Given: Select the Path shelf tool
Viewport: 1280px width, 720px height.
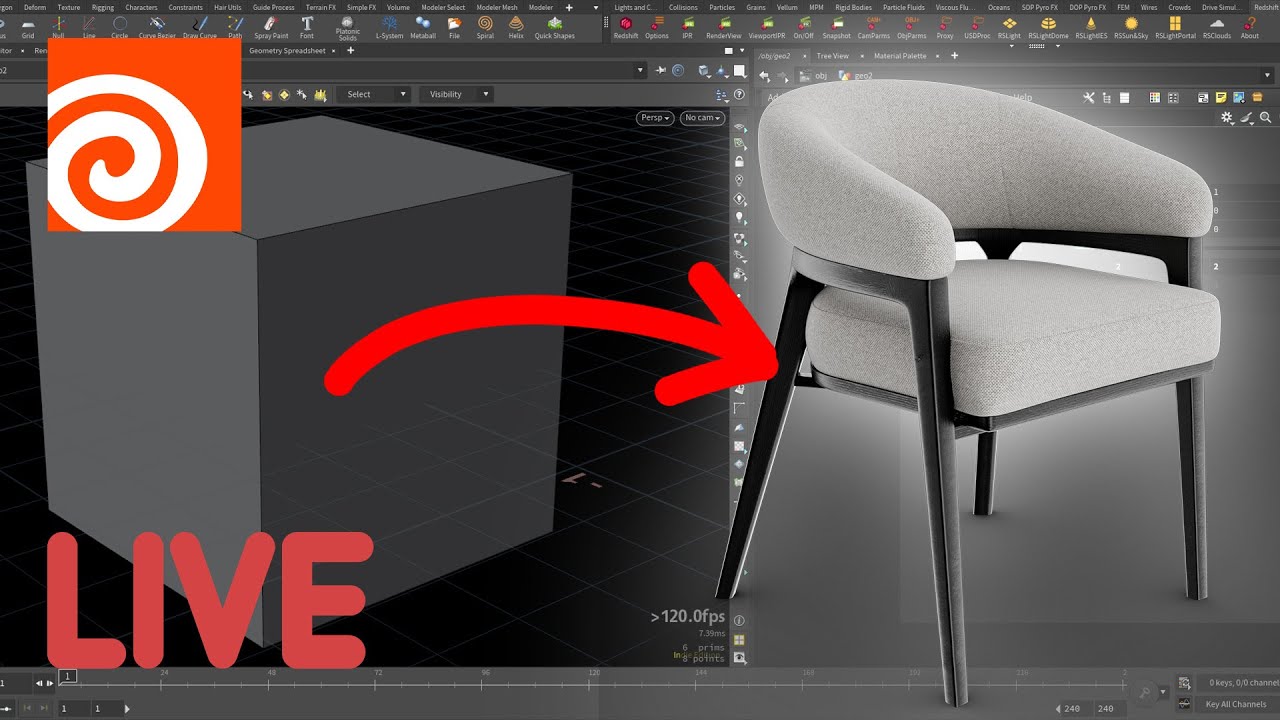Looking at the screenshot, I should [x=235, y=27].
